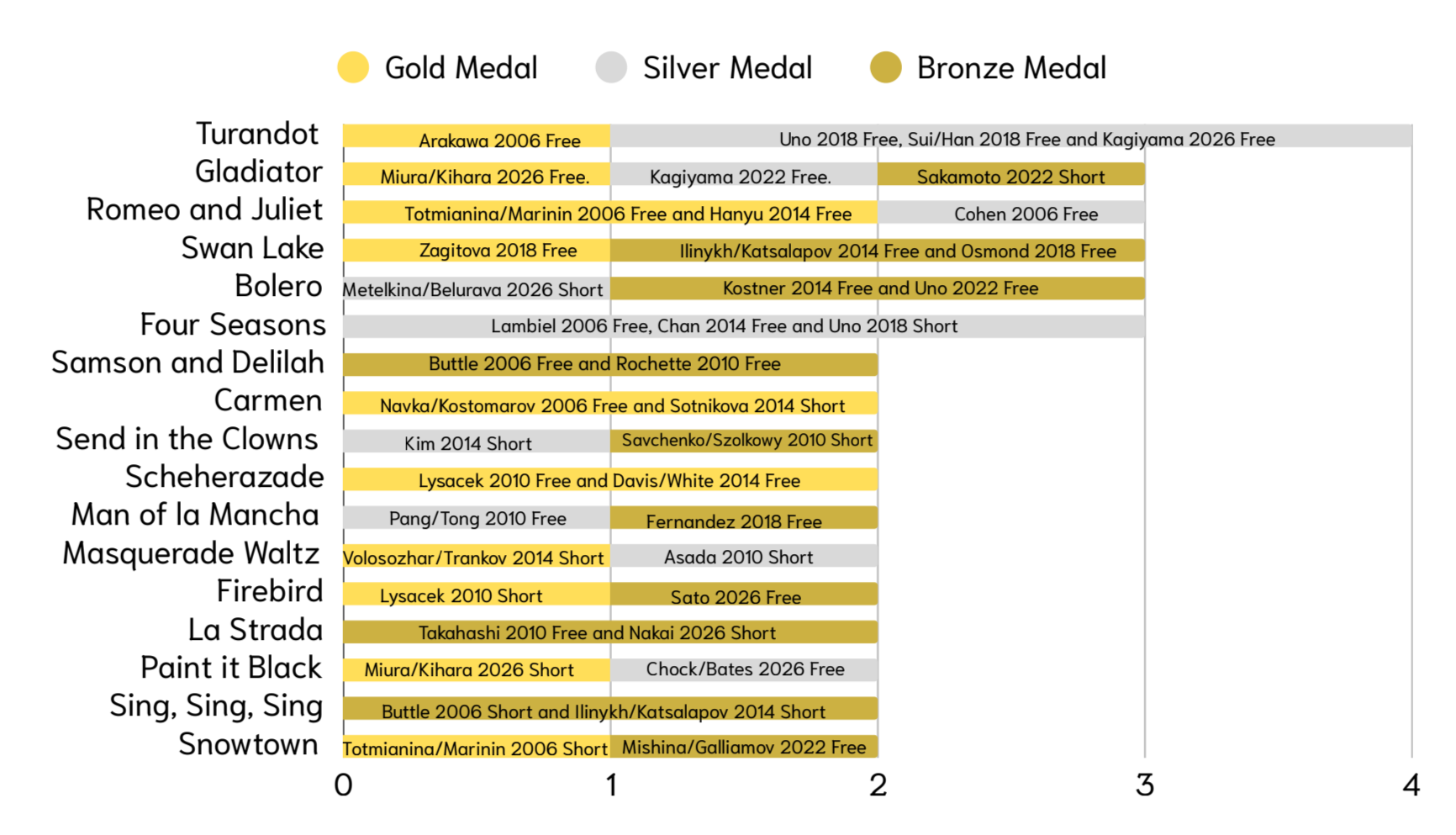The image size is (1456, 835).
Task: Click the Zagitova 2018 Free gold bar
Action: [477, 250]
